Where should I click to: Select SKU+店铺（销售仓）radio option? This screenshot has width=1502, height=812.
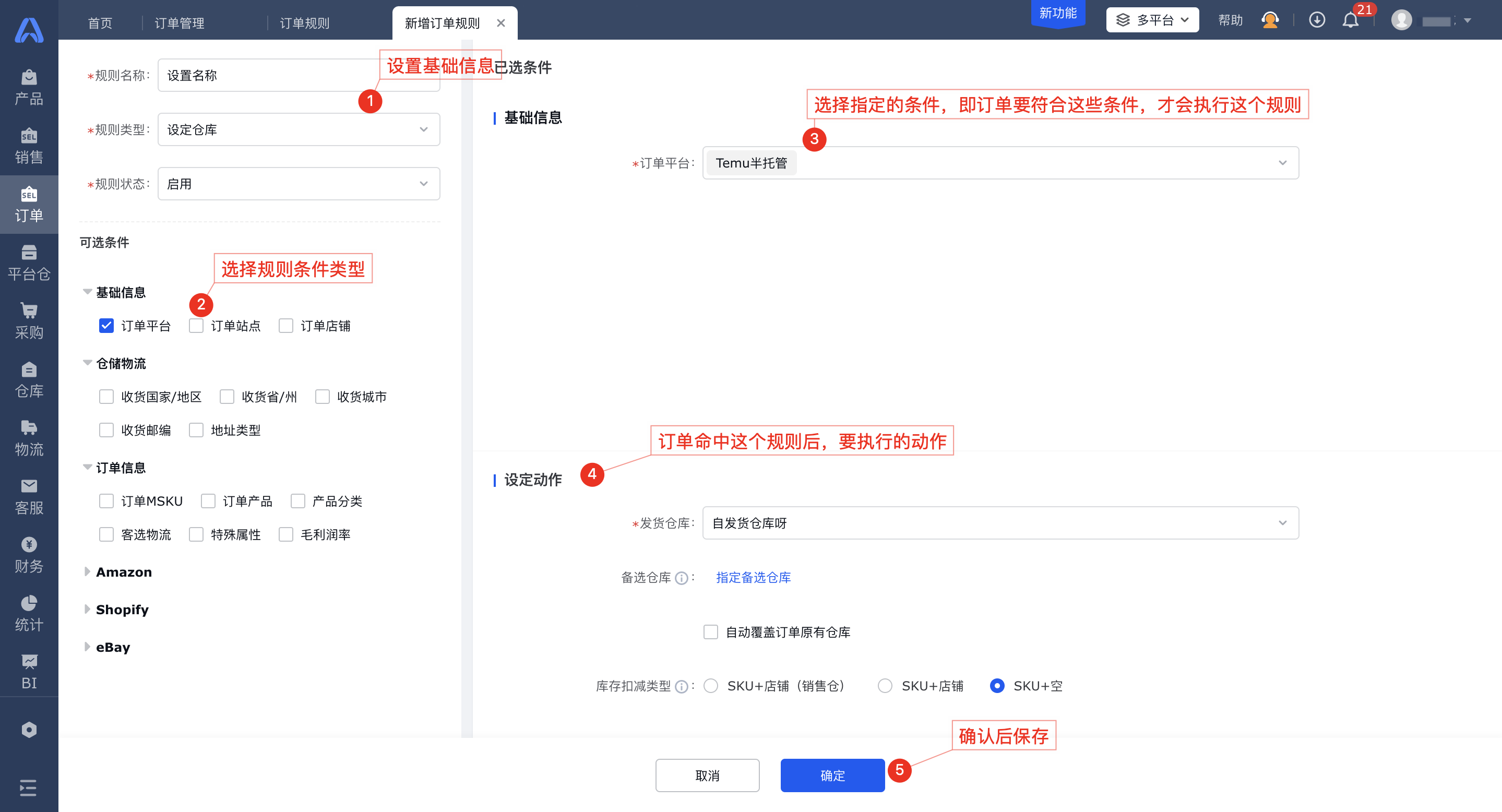point(710,686)
